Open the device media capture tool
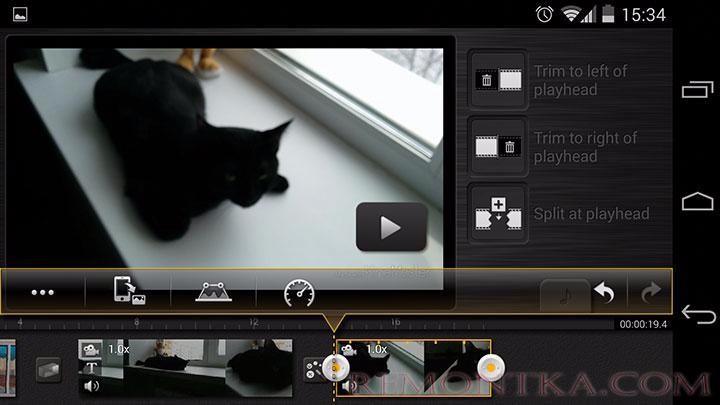The height and width of the screenshot is (405, 720). pos(127,293)
